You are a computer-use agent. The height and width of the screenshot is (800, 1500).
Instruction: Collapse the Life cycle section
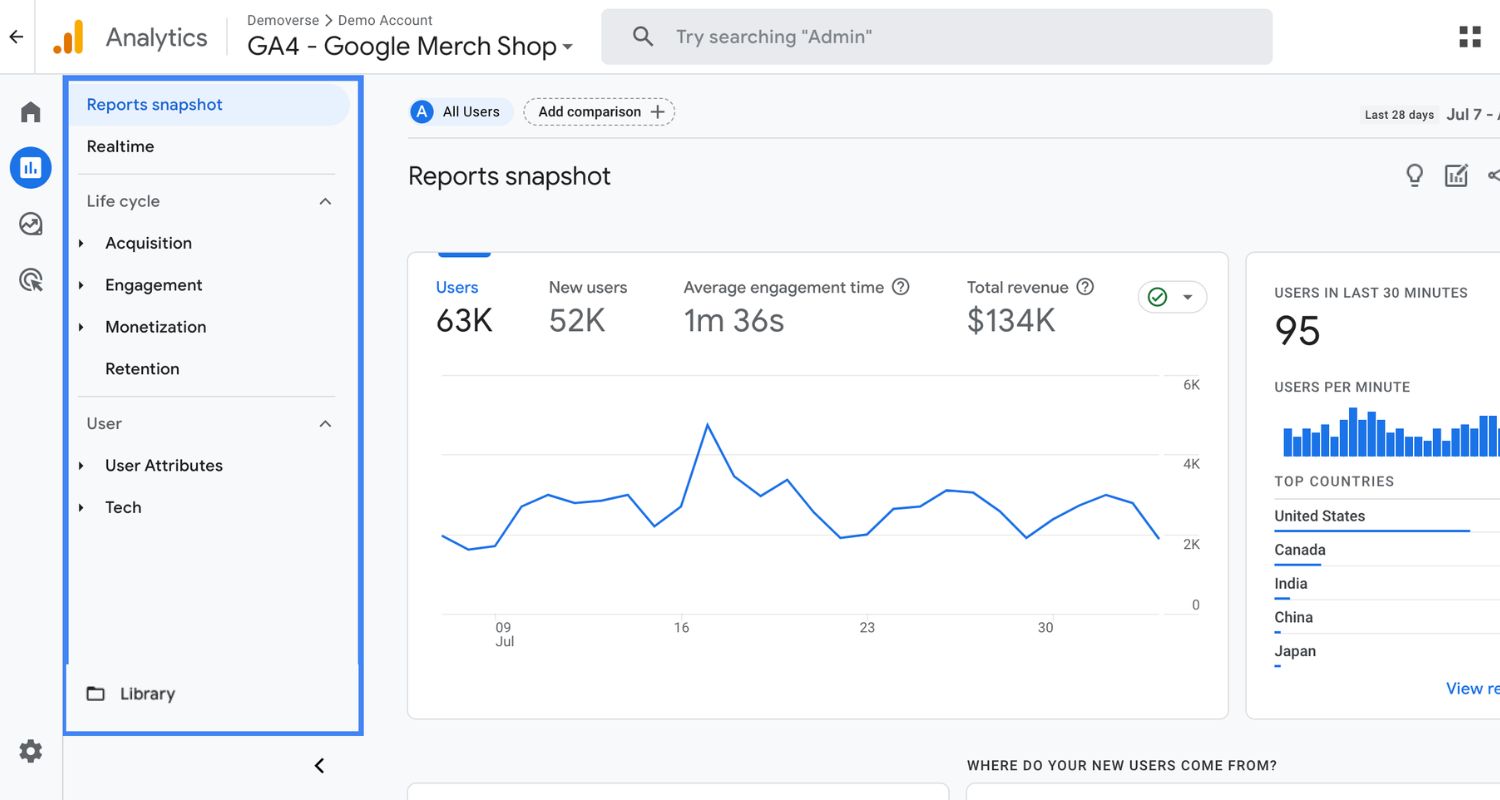(x=325, y=201)
